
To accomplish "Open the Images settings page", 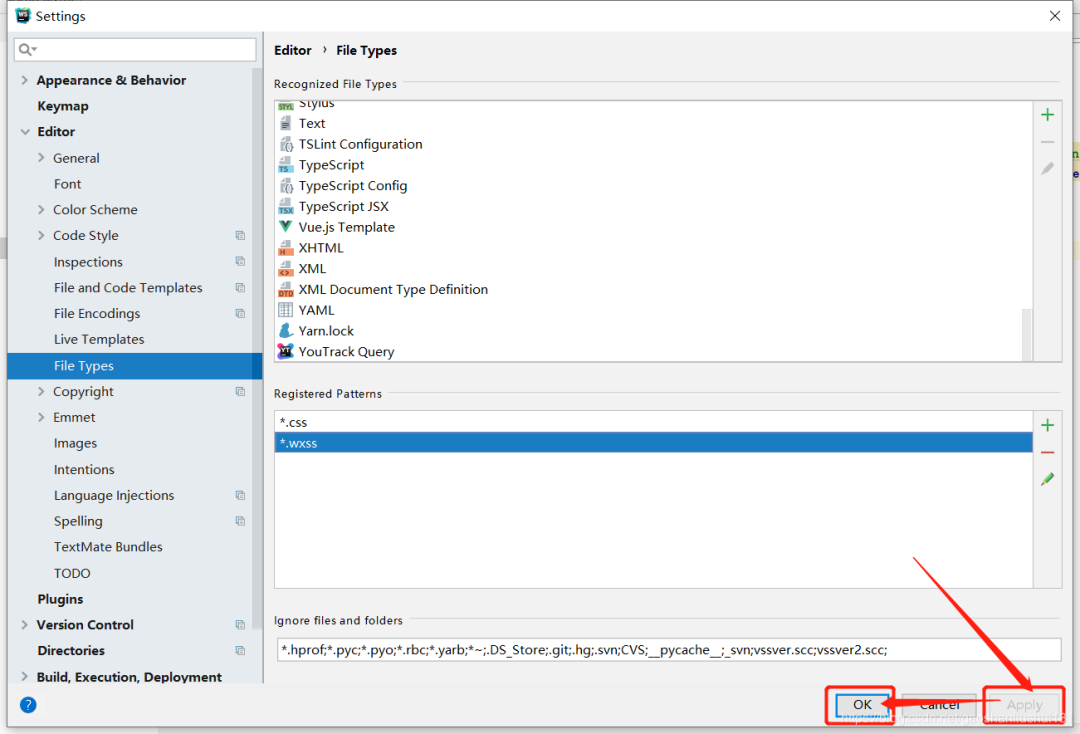I will click(75, 443).
